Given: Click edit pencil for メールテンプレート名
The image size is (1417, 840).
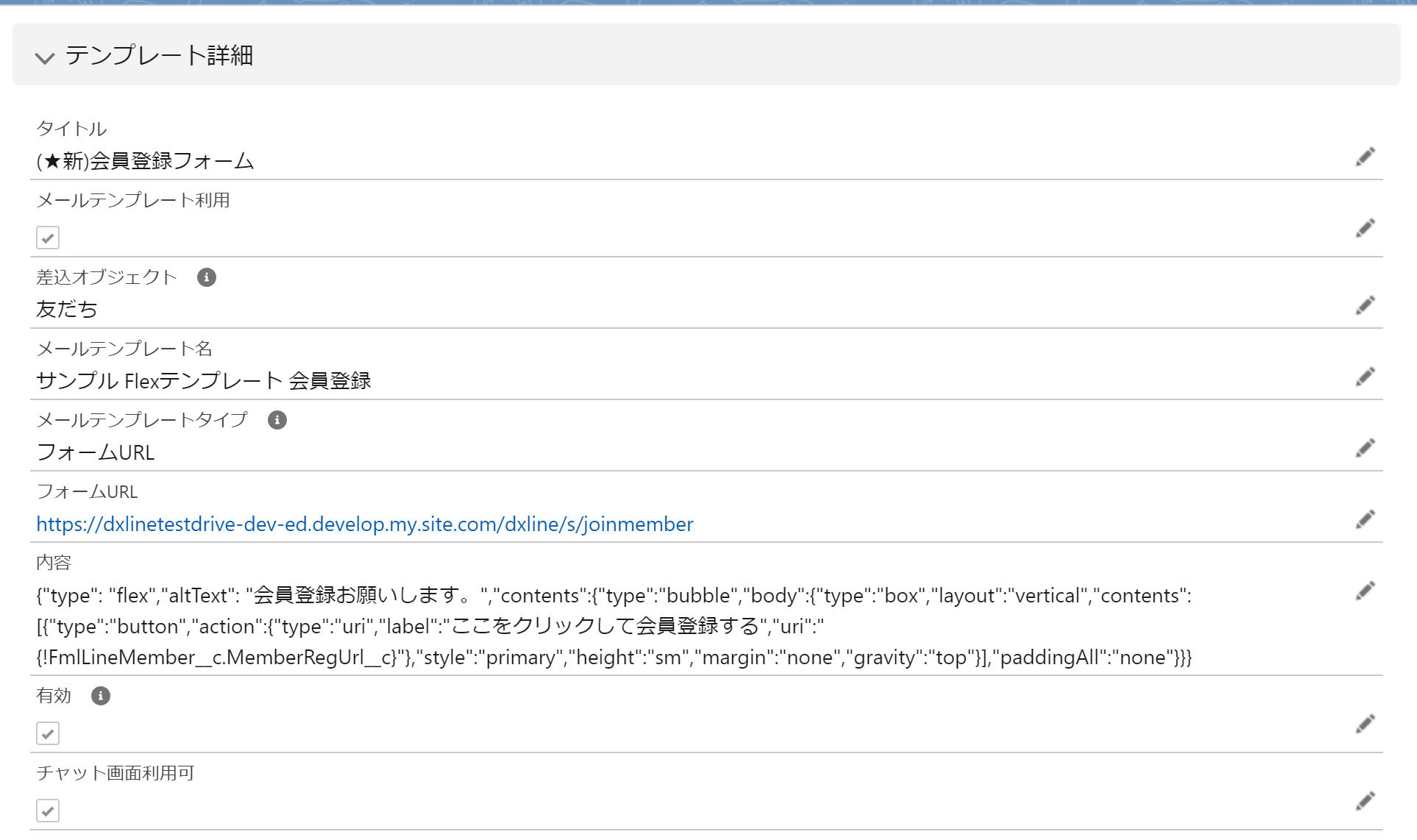Looking at the screenshot, I should [x=1365, y=377].
